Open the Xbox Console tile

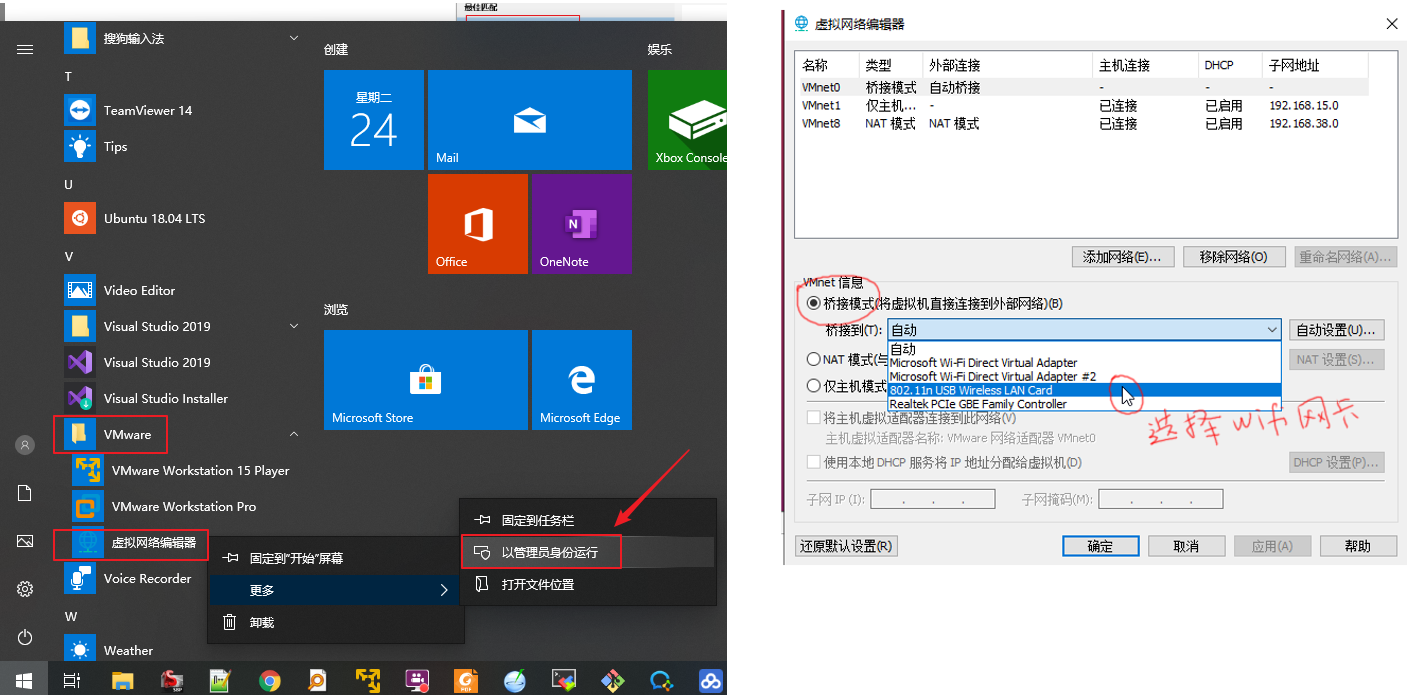(x=688, y=120)
